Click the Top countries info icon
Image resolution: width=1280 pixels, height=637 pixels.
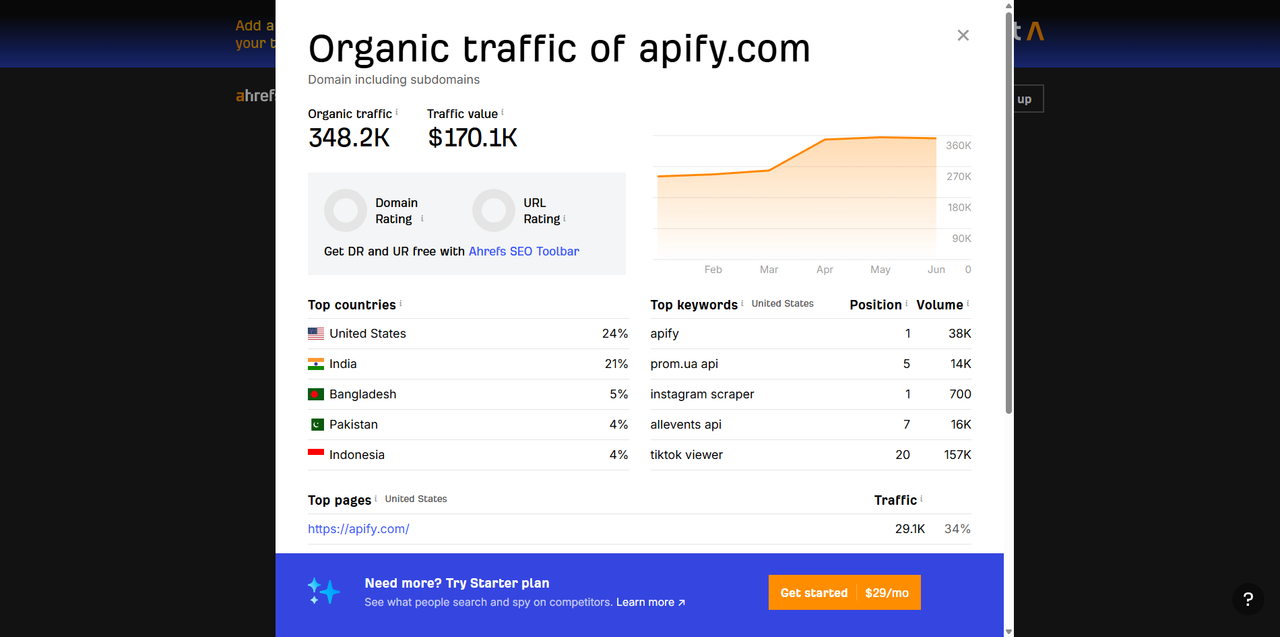[401, 303]
